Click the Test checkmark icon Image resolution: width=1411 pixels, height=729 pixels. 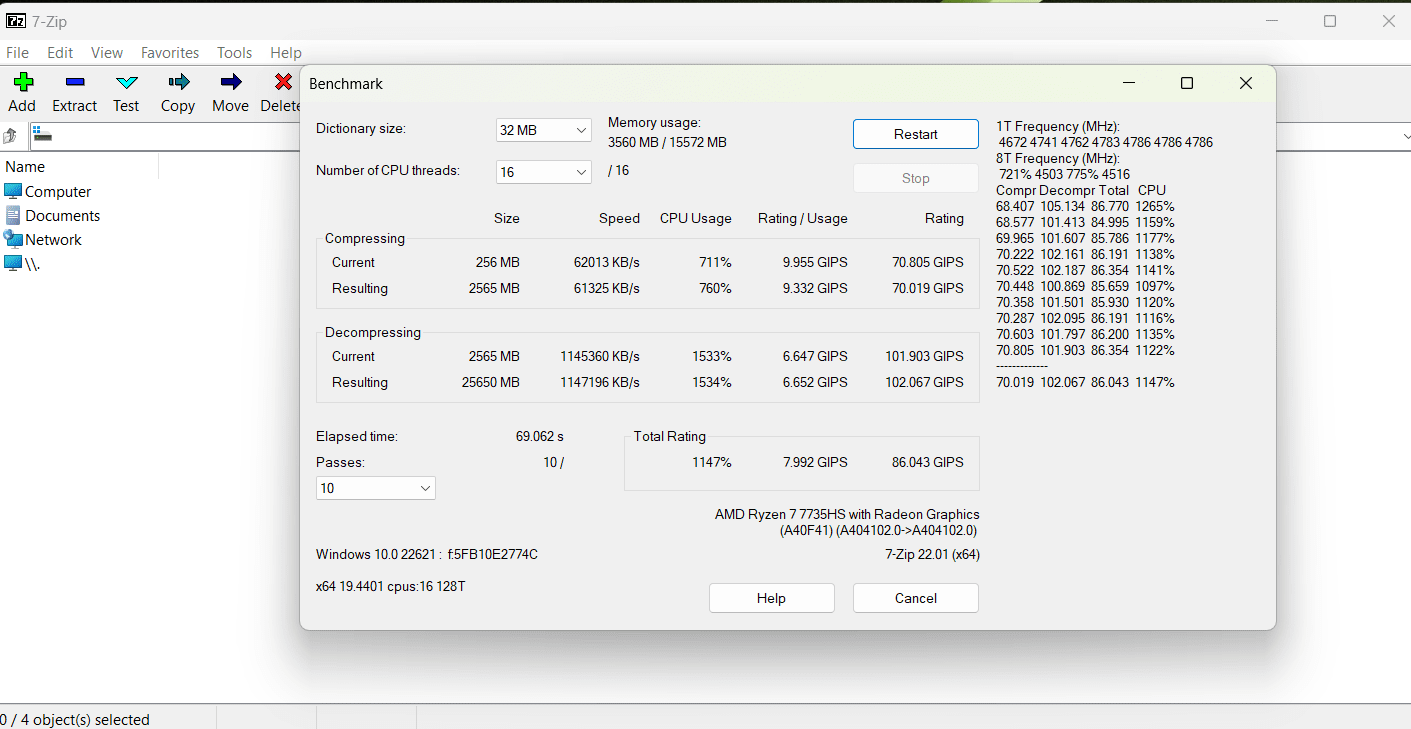pos(126,83)
